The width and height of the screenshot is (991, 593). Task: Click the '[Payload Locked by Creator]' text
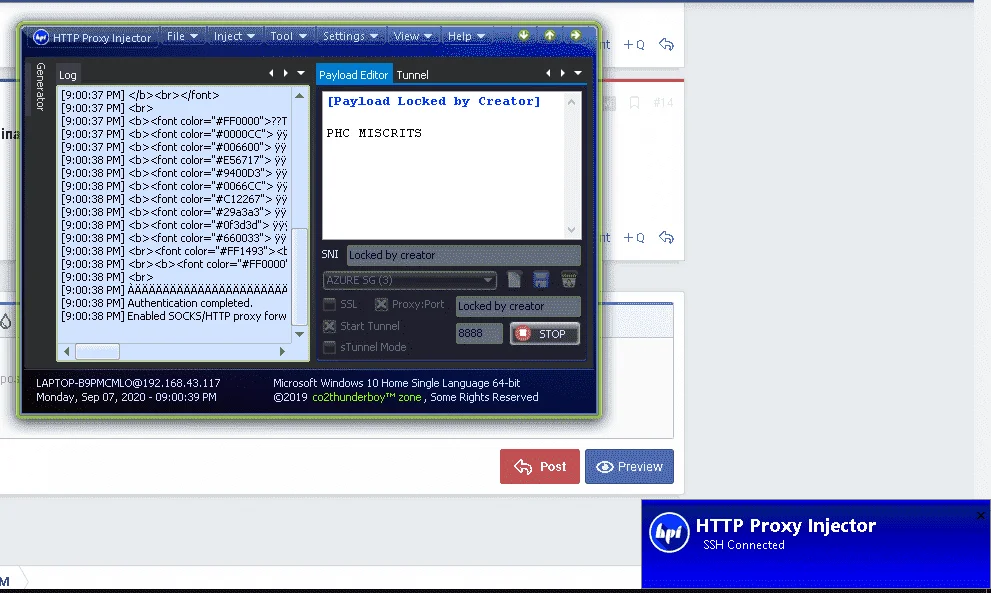point(434,101)
